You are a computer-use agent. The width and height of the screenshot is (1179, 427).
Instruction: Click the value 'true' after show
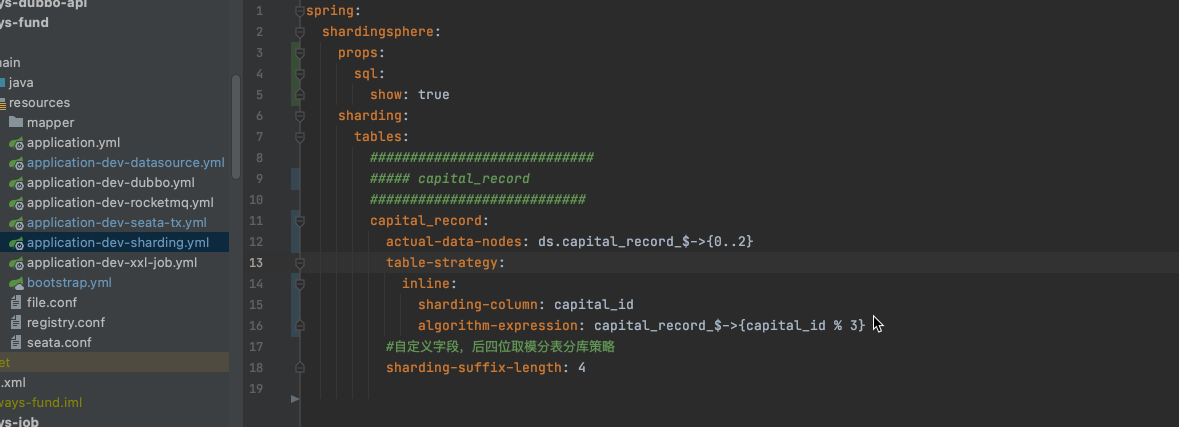(433, 95)
